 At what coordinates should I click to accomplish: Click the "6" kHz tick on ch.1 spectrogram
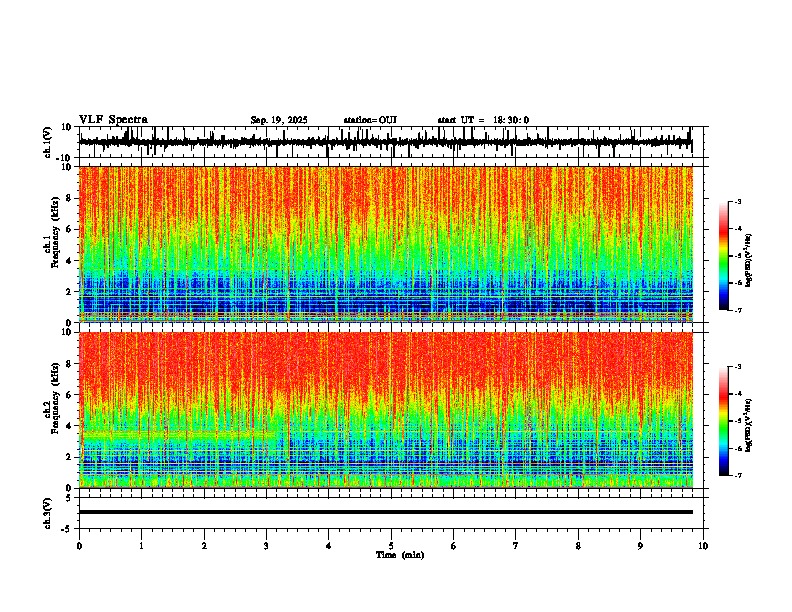click(x=71, y=229)
